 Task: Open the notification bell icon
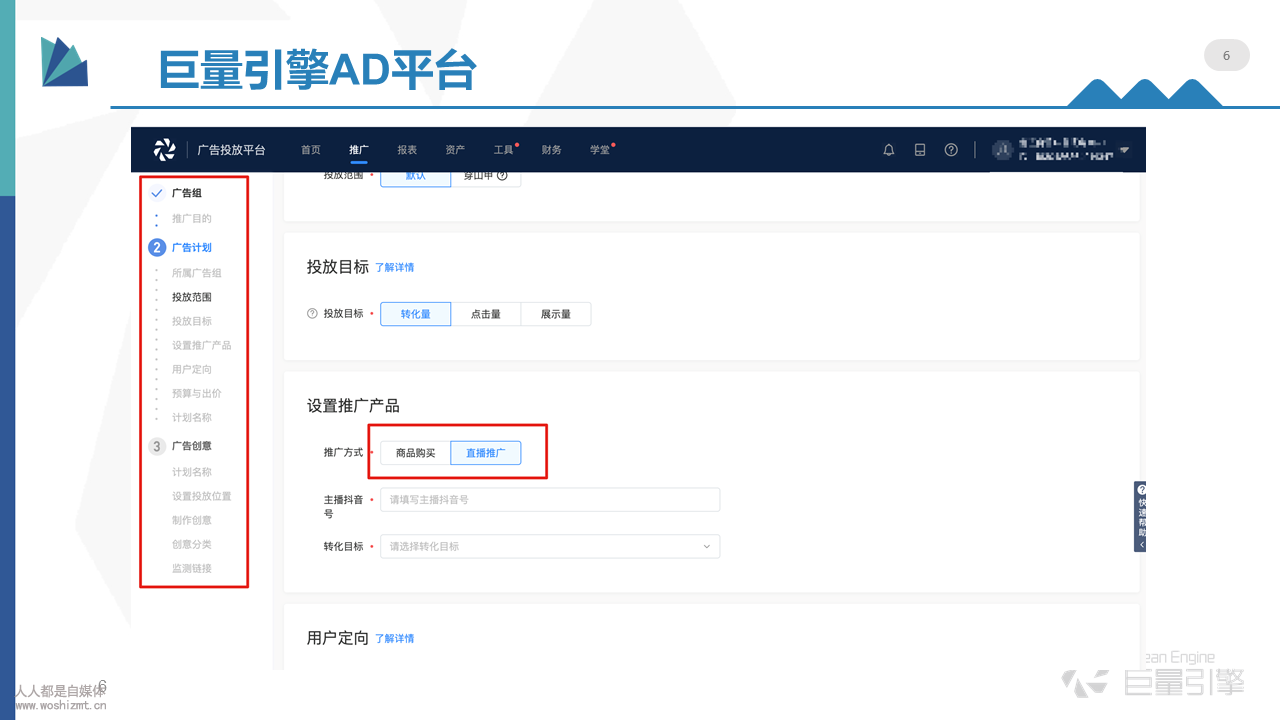click(889, 150)
